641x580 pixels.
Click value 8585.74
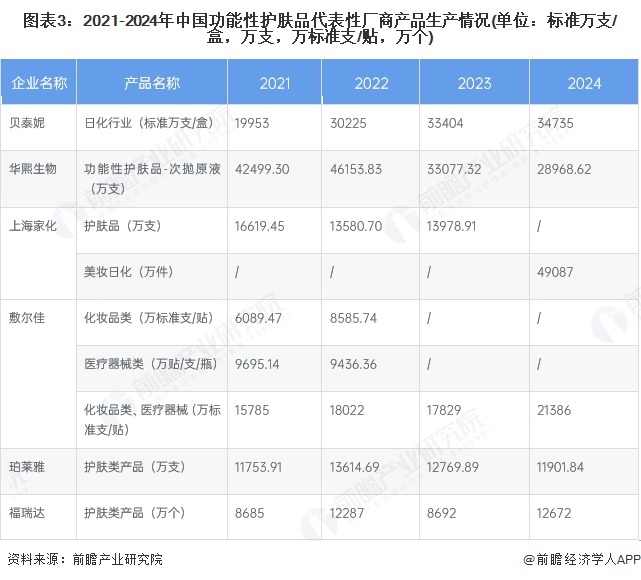(353, 318)
